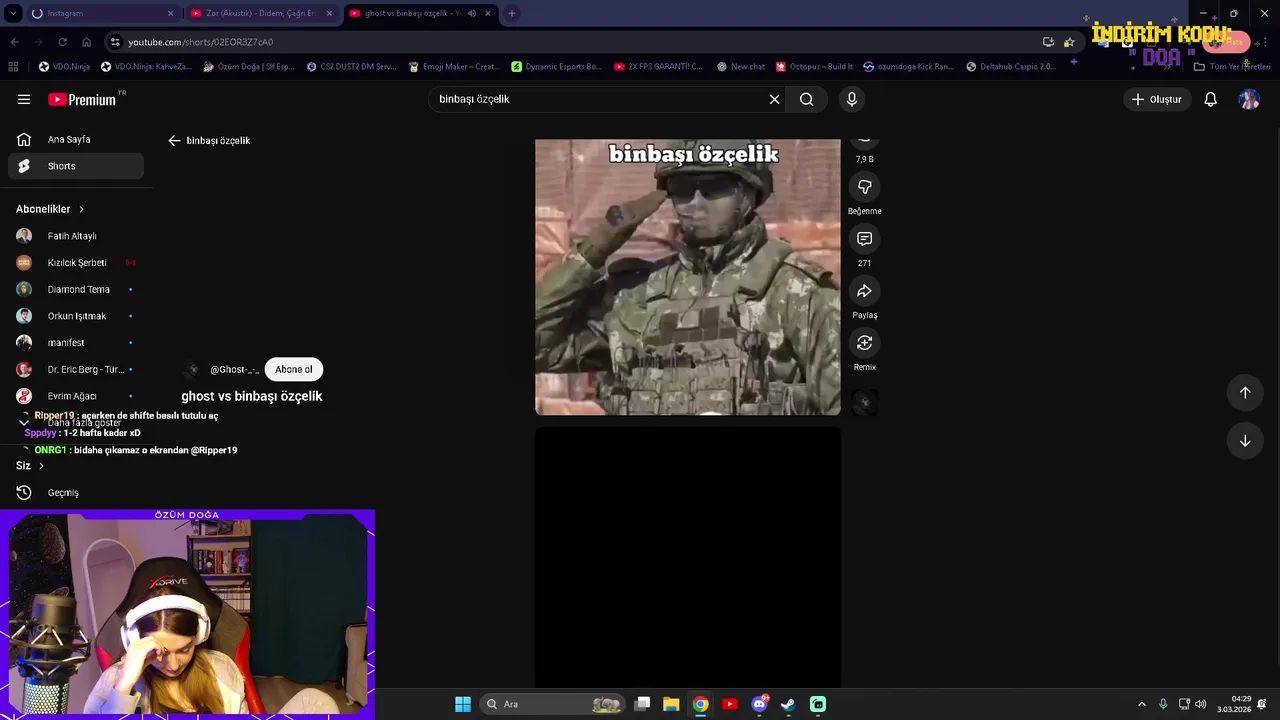Bookmark this page with the star icon

coord(1069,42)
